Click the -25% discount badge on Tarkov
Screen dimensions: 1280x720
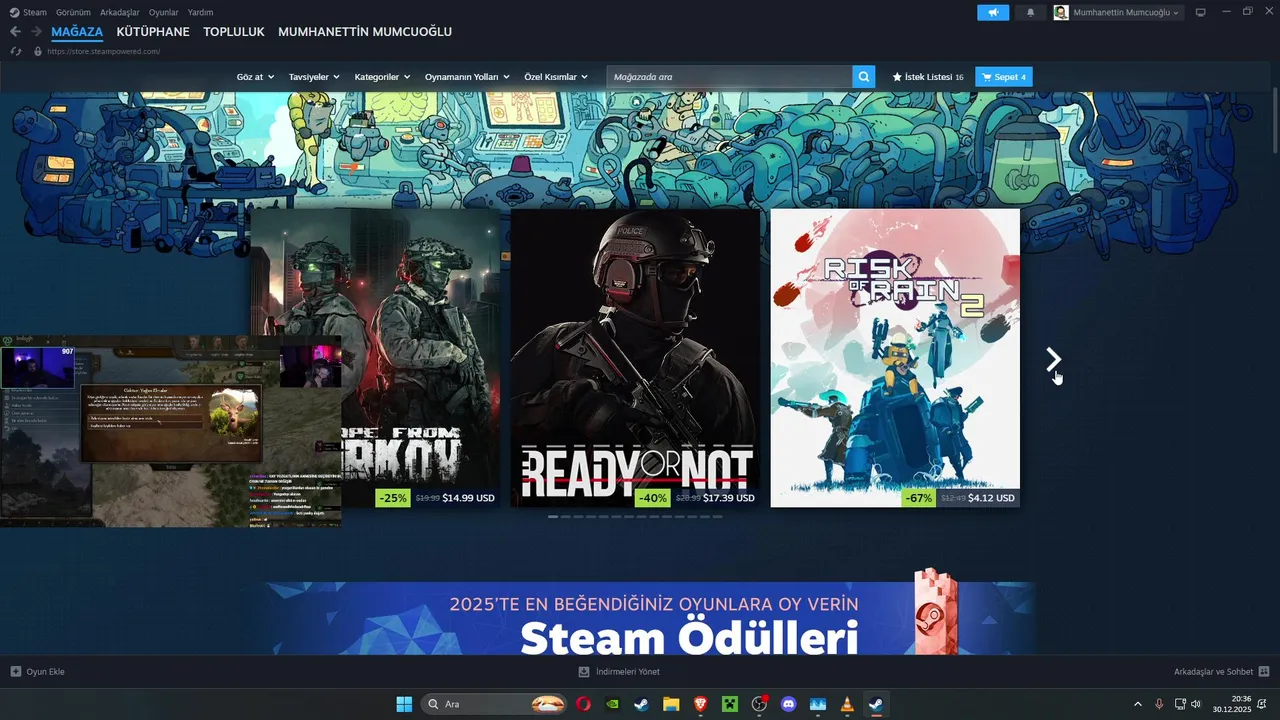[393, 497]
